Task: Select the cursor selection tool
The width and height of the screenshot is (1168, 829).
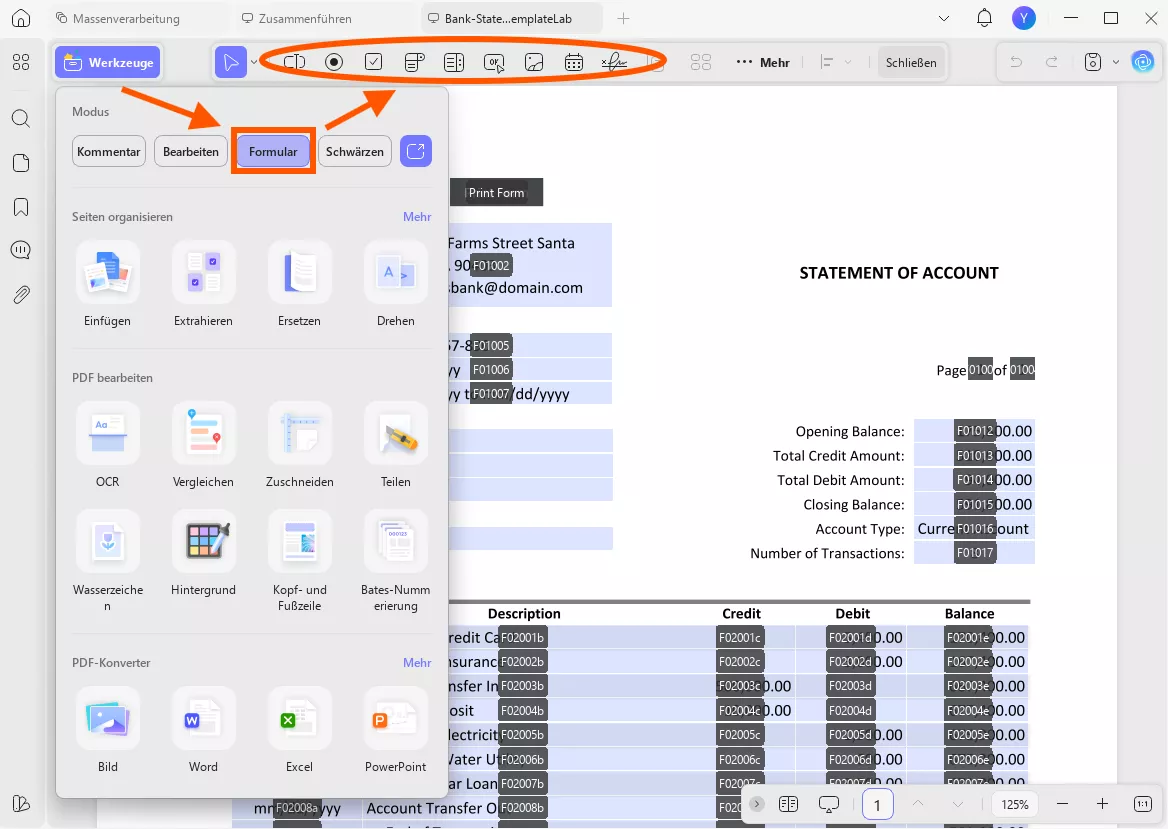Action: (x=231, y=63)
